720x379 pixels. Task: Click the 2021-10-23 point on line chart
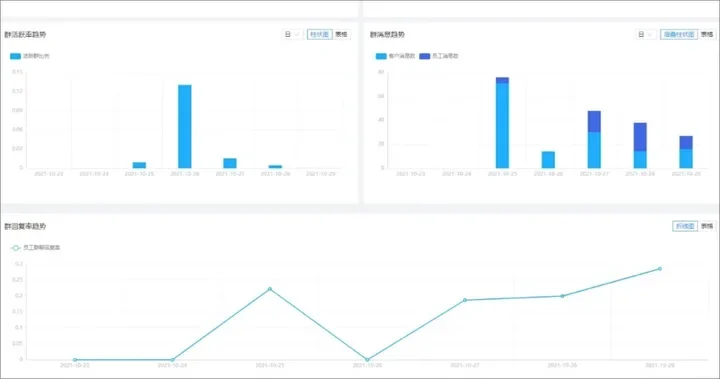click(x=75, y=360)
